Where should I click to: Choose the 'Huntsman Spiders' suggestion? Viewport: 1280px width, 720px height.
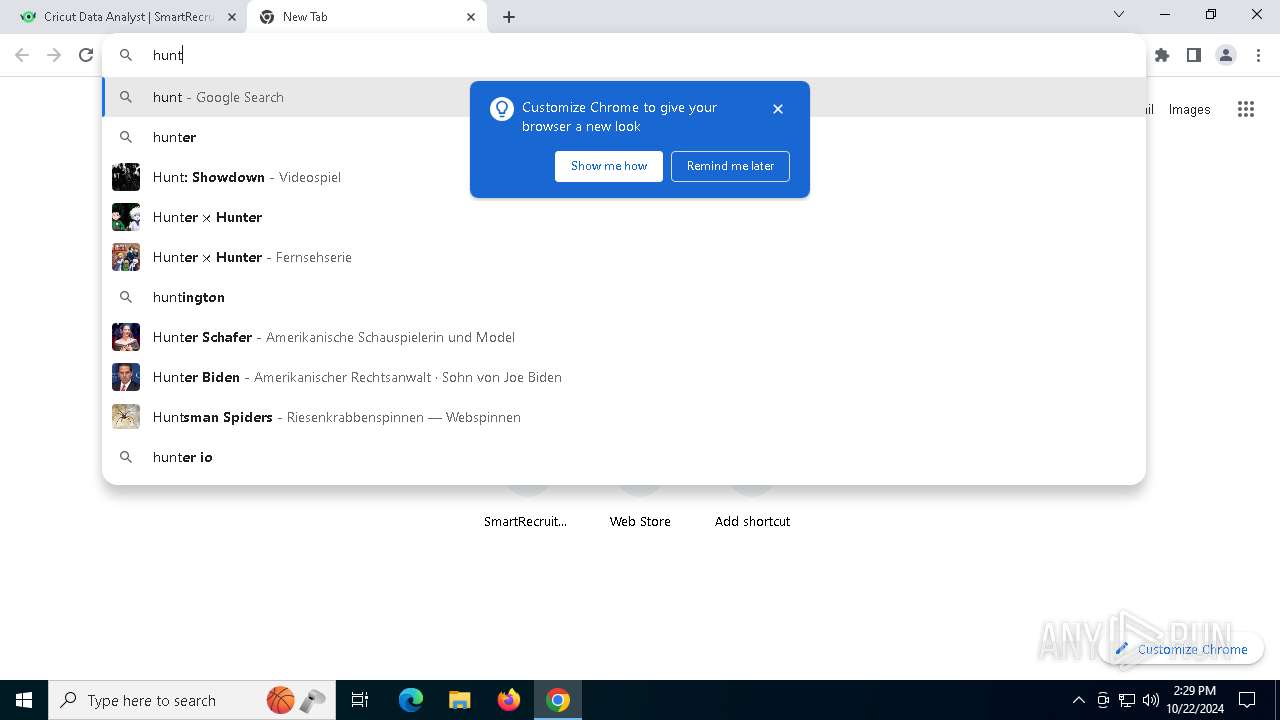[x=624, y=417]
